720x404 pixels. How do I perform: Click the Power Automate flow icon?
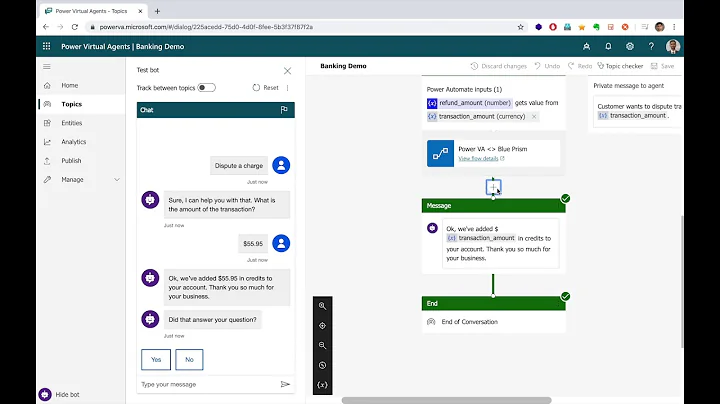pos(440,153)
